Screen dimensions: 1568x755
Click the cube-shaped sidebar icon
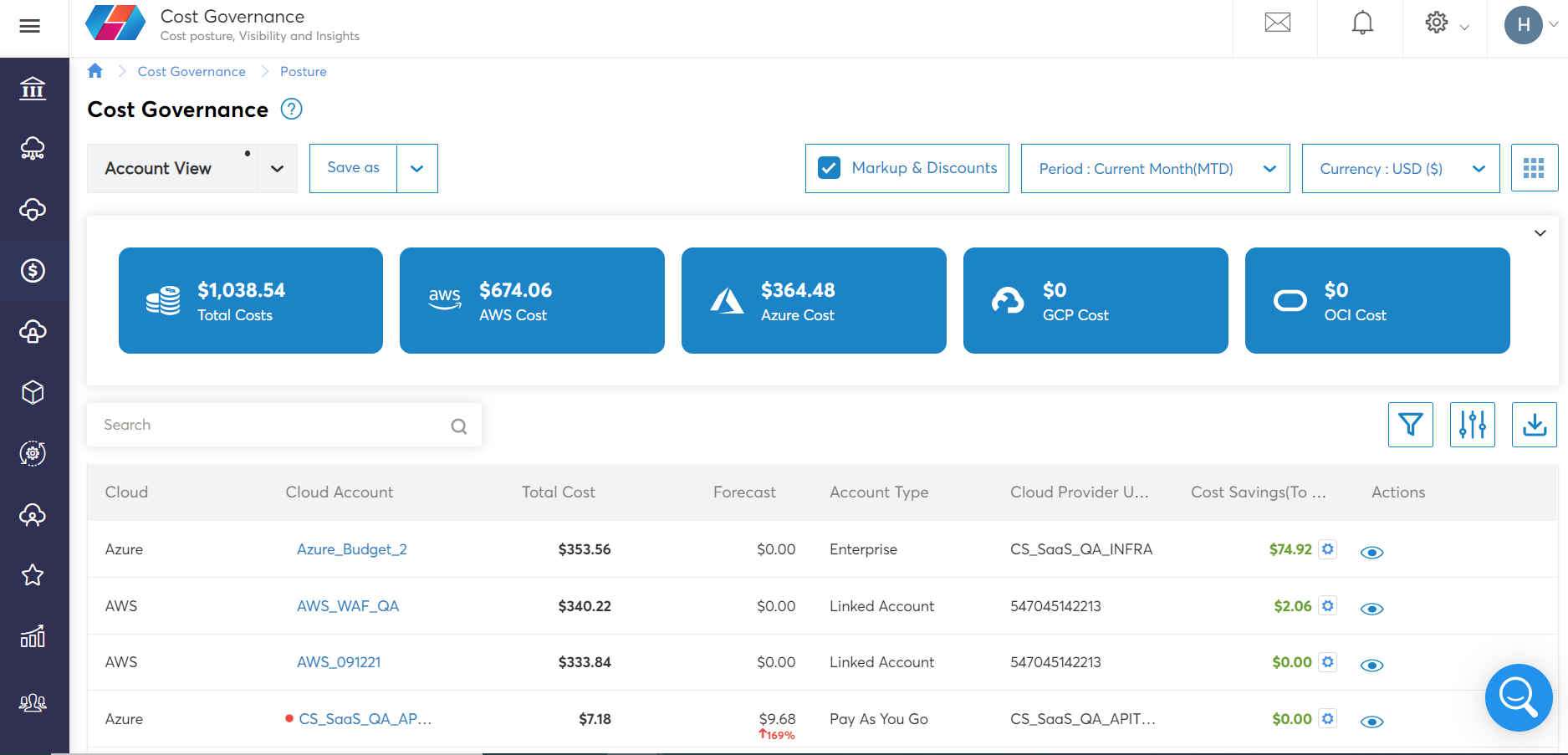[x=33, y=392]
